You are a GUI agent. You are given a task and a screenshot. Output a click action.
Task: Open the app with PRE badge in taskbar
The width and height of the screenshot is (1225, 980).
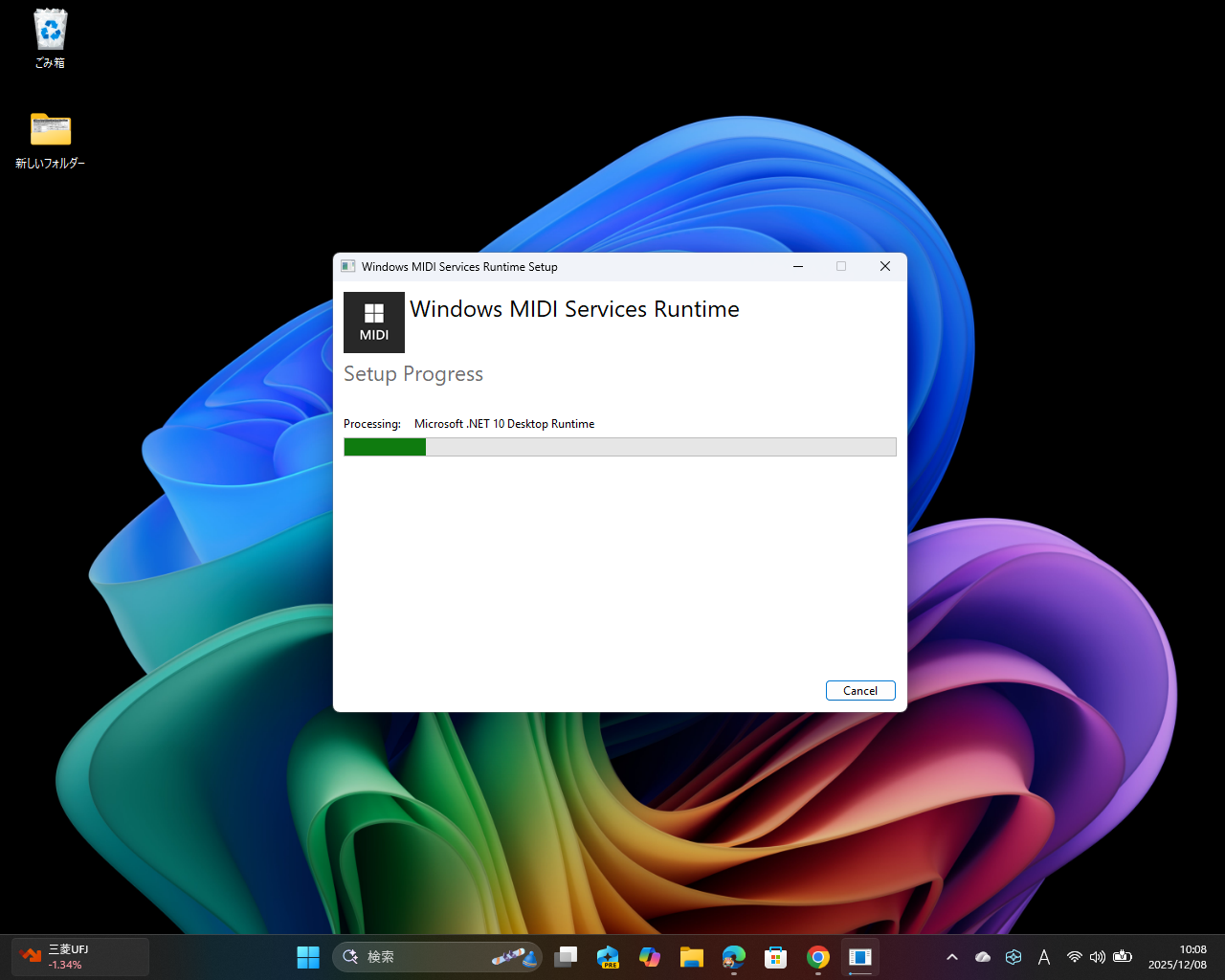click(x=608, y=957)
